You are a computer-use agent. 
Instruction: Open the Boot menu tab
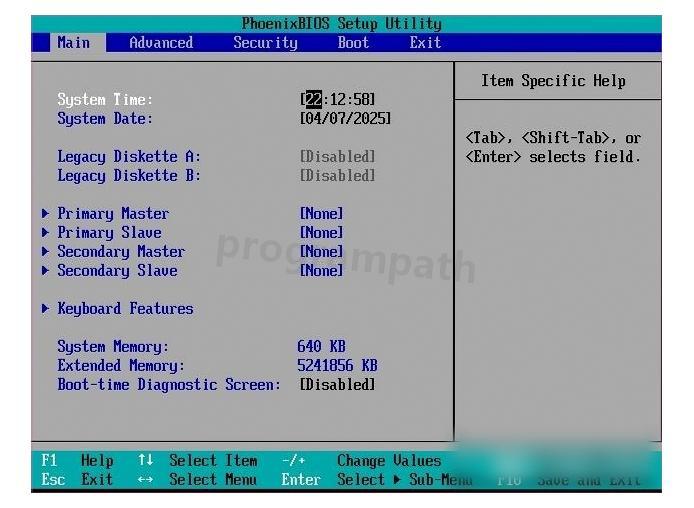[x=353, y=43]
